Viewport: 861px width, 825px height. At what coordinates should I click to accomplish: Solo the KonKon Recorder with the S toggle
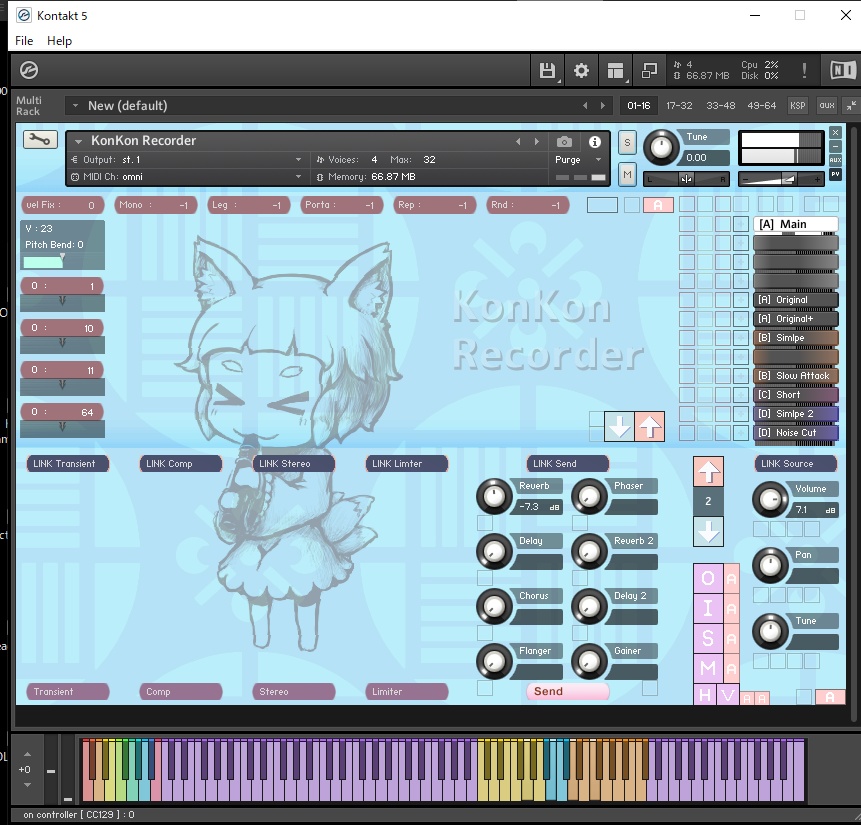tap(627, 143)
